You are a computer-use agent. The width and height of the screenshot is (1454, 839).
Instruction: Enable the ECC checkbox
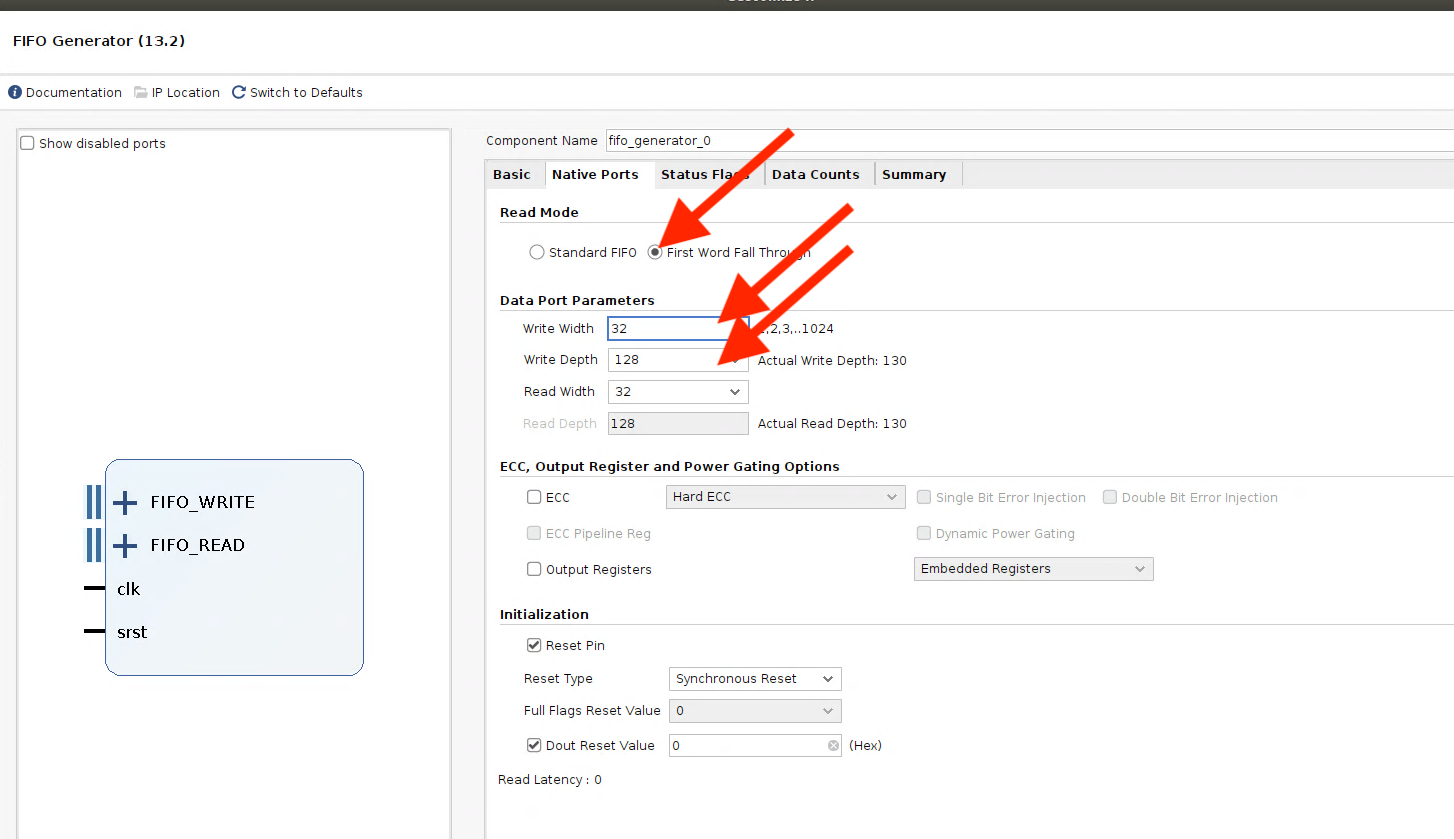534,497
